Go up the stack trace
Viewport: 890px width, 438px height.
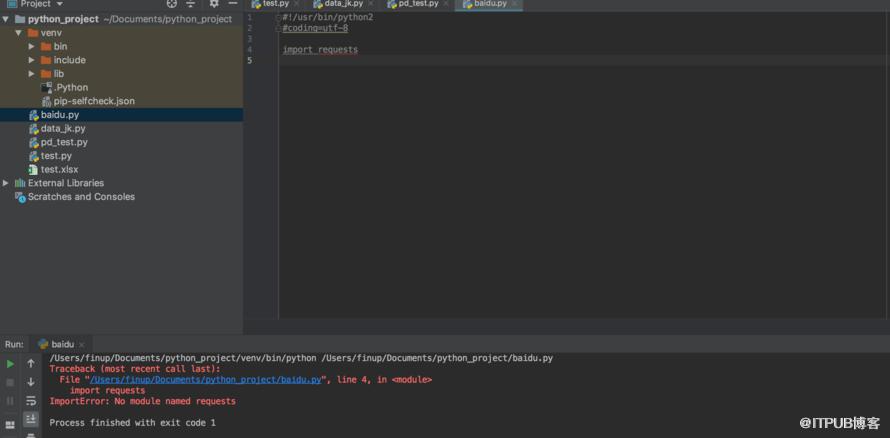pos(31,364)
